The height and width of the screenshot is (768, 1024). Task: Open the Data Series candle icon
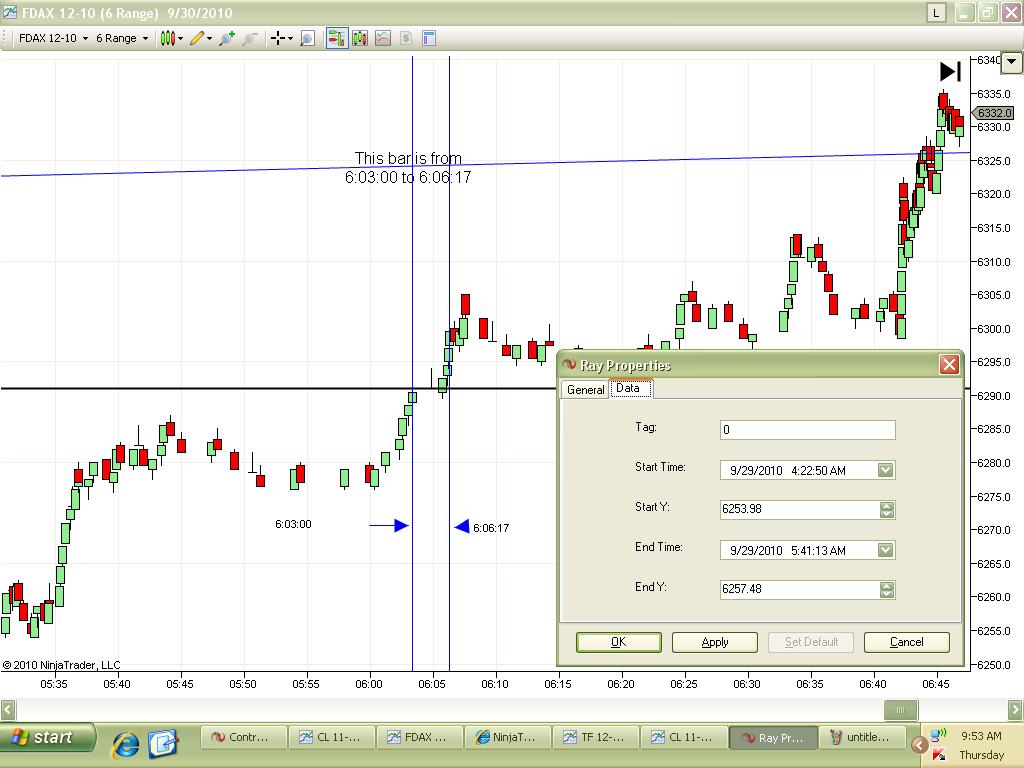tap(360, 39)
